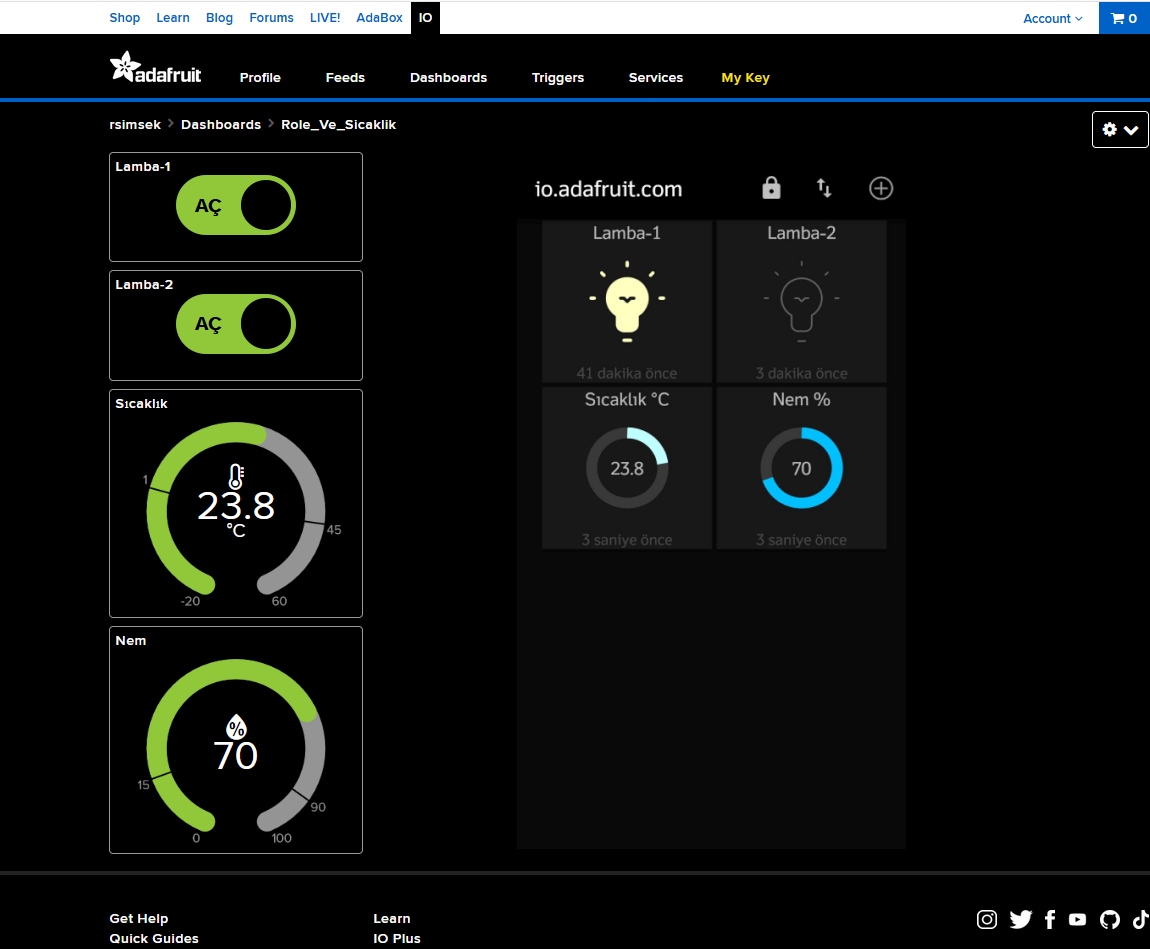The width and height of the screenshot is (1150, 949).
Task: Click the thermometer icon in Sıcaklık gauge
Action: click(235, 477)
